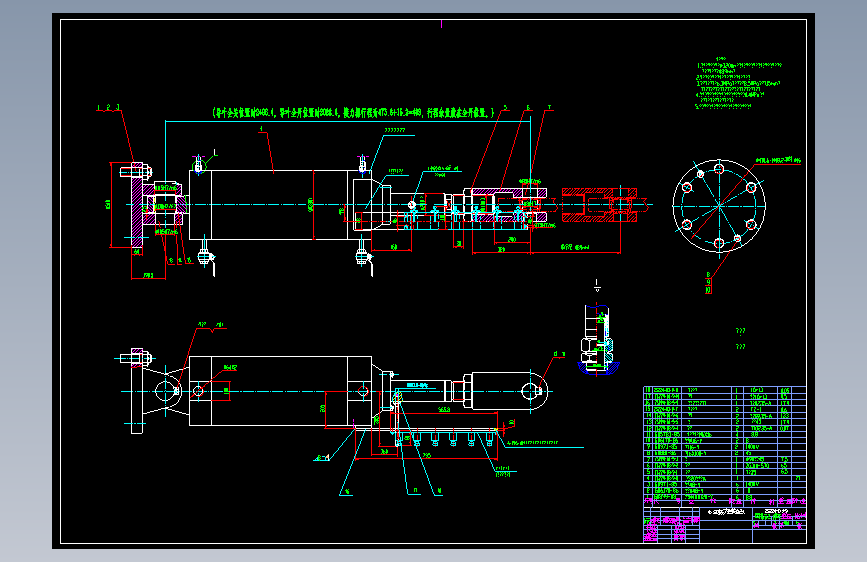Click the 60 dimension under piston rod
The image size is (867, 562).
(x=394, y=247)
